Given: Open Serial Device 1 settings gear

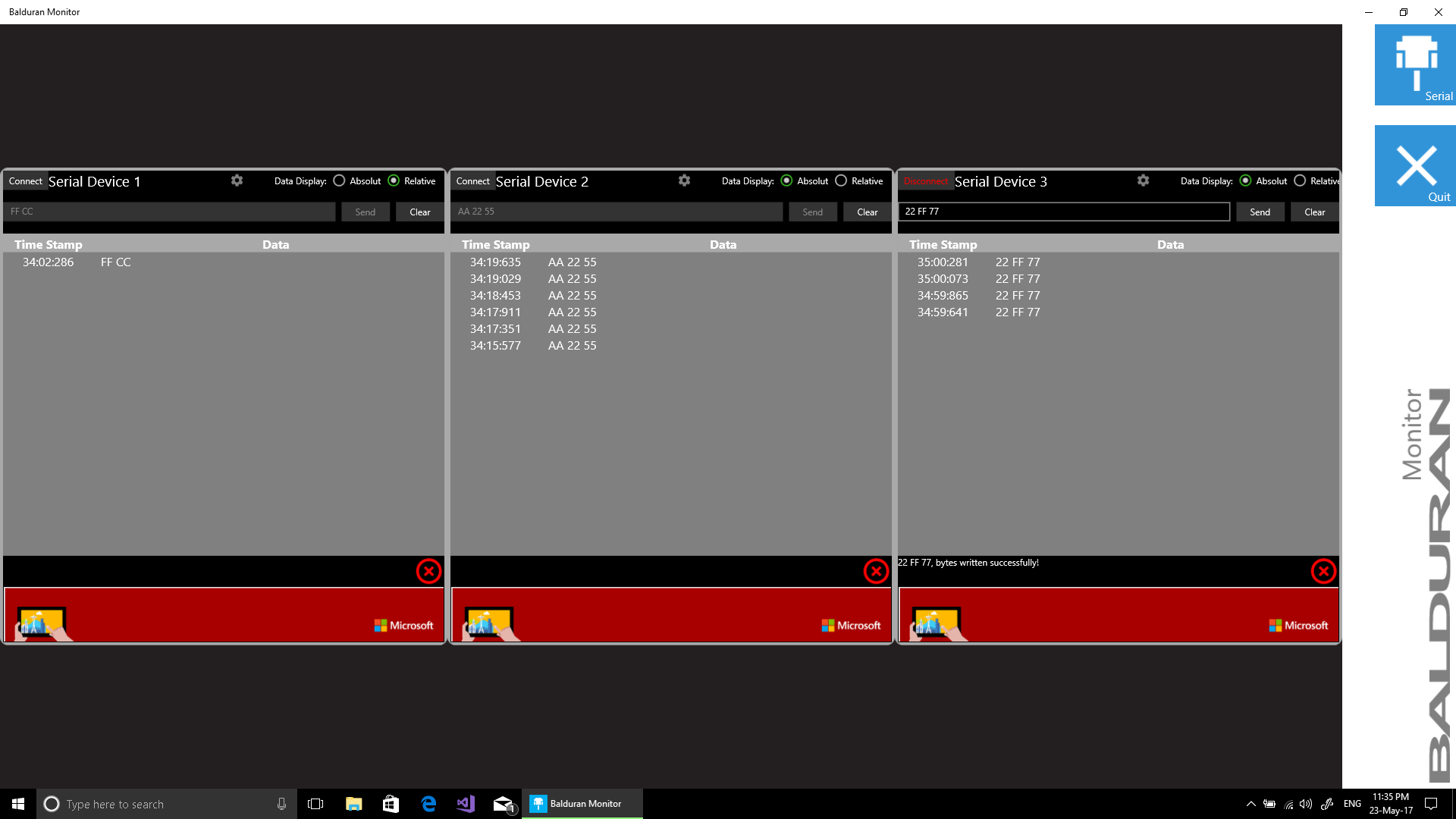Looking at the screenshot, I should [x=237, y=180].
